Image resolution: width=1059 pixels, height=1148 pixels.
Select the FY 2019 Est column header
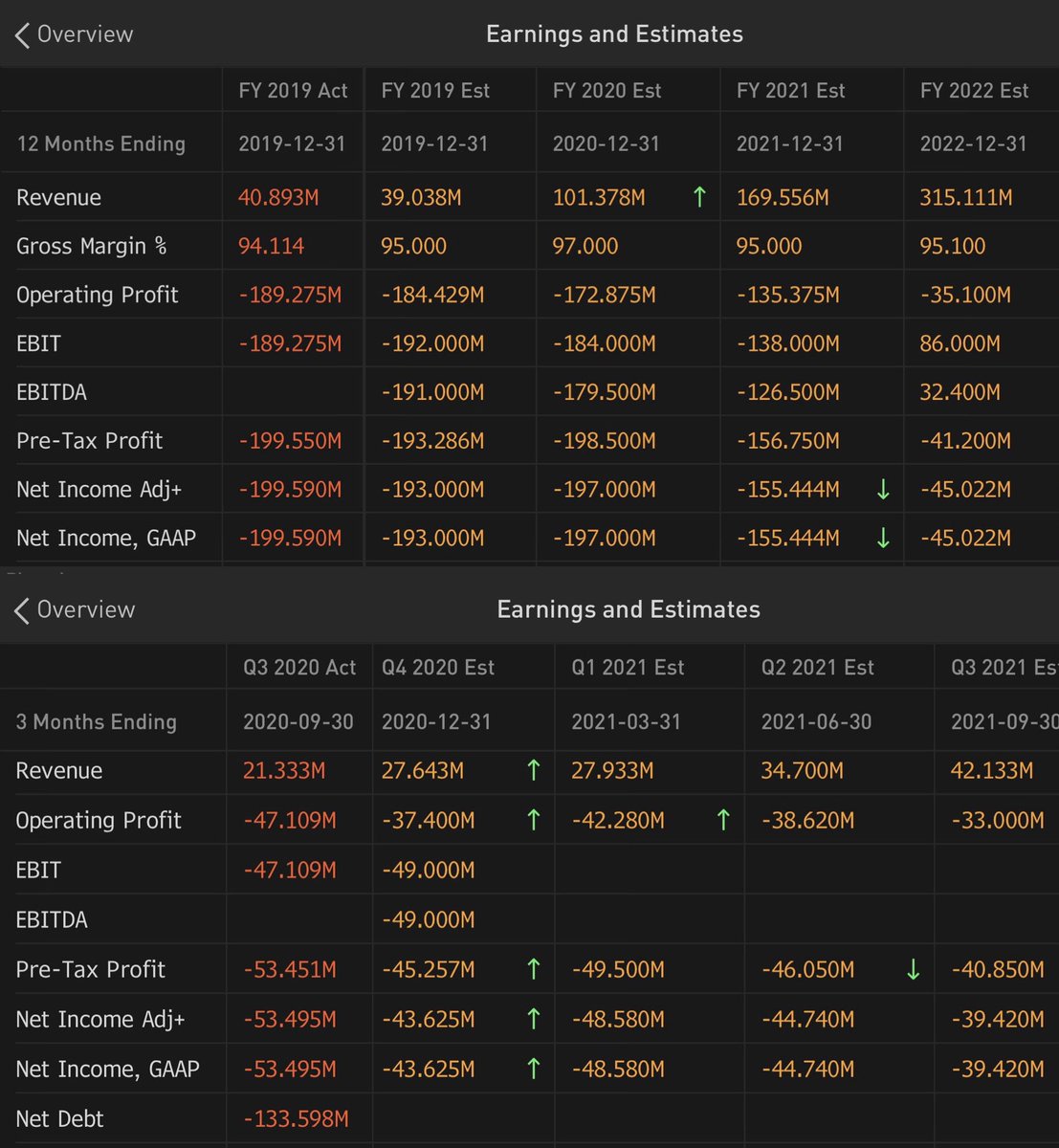coord(435,91)
